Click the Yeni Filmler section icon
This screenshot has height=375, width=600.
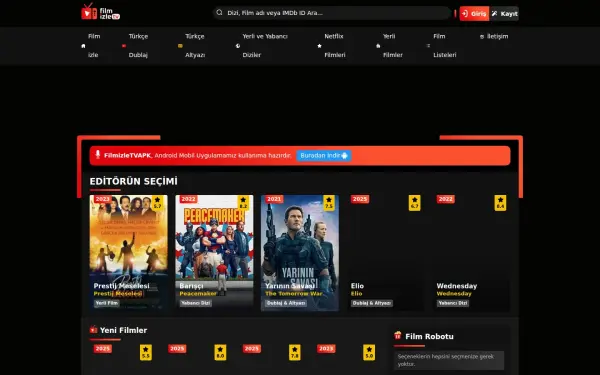[x=93, y=329]
